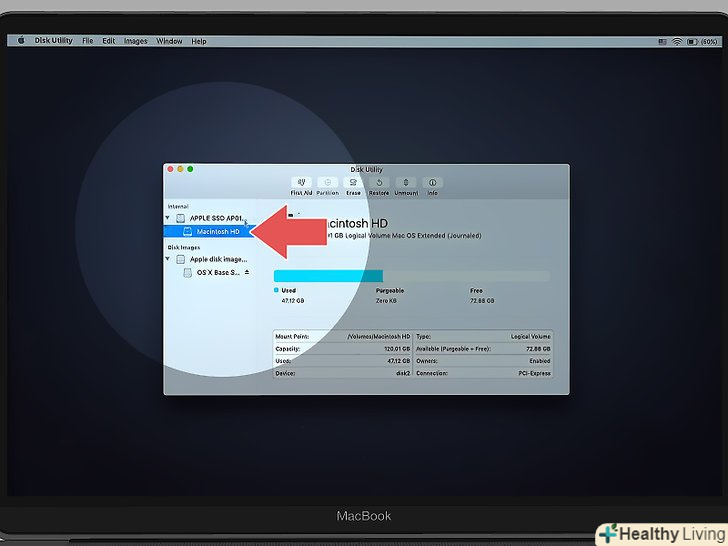The width and height of the screenshot is (728, 546).
Task: Minimize the Disk Utility window
Action: pyautogui.click(x=180, y=169)
